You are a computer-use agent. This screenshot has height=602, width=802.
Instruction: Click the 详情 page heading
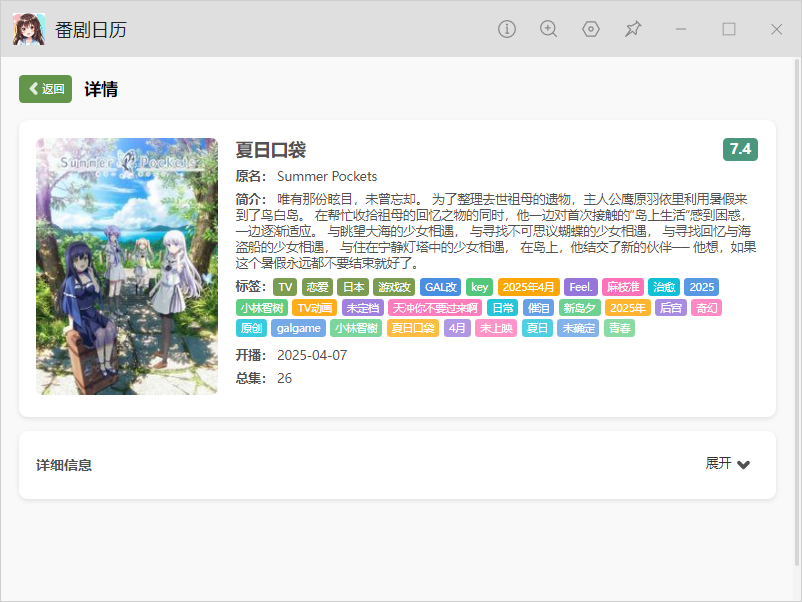101,90
